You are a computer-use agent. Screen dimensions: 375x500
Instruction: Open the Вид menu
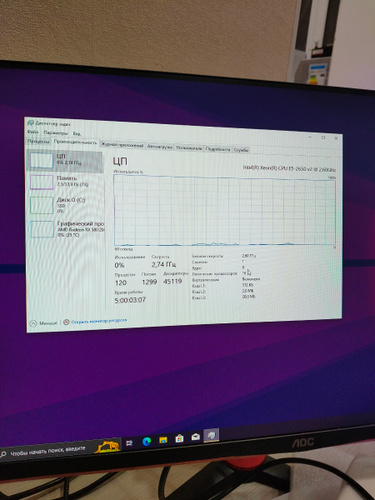[x=77, y=134]
